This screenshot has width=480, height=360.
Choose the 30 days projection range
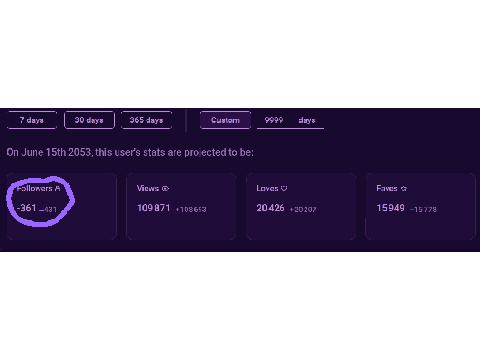(89, 120)
